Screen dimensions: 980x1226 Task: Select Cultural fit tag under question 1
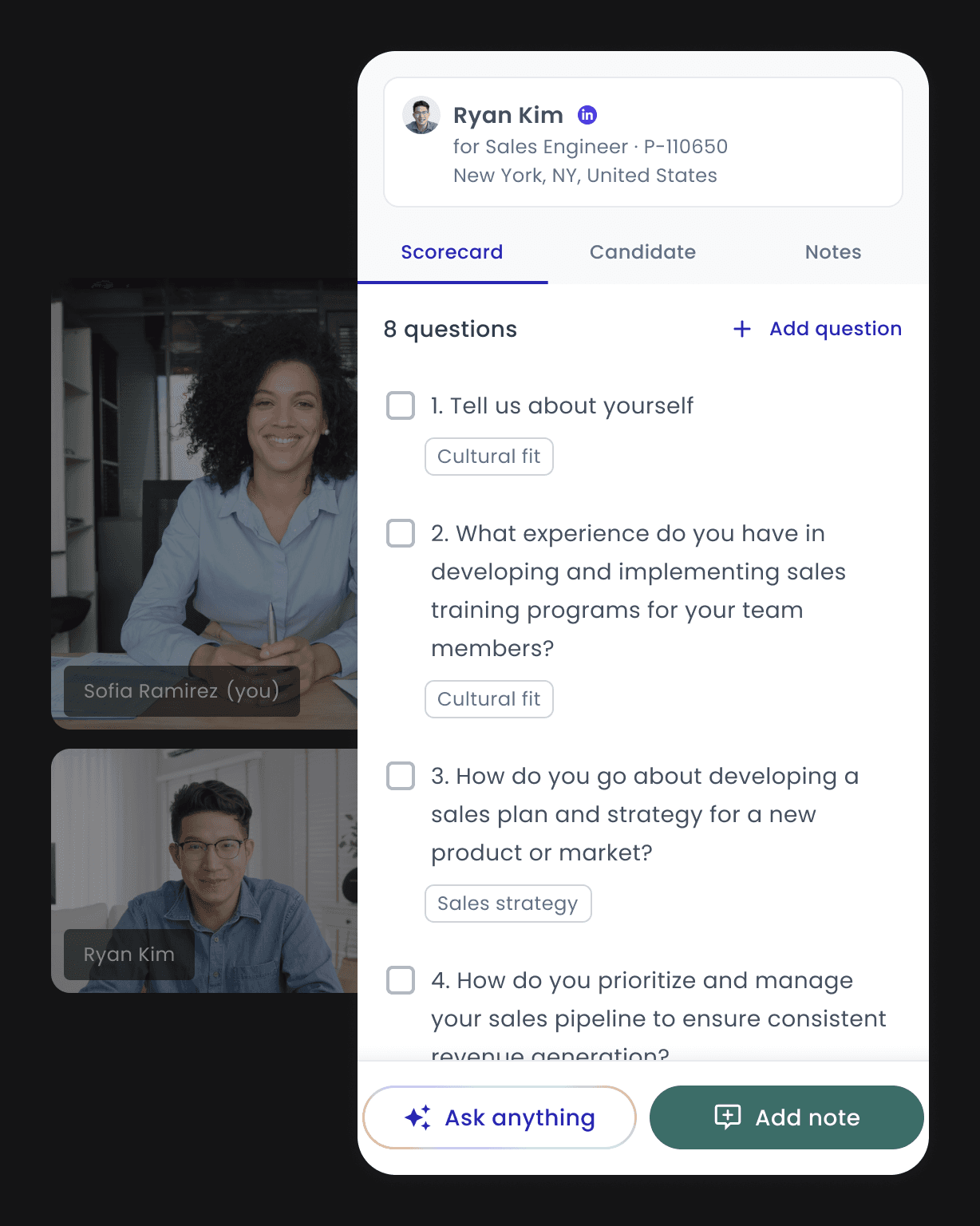pyautogui.click(x=489, y=457)
